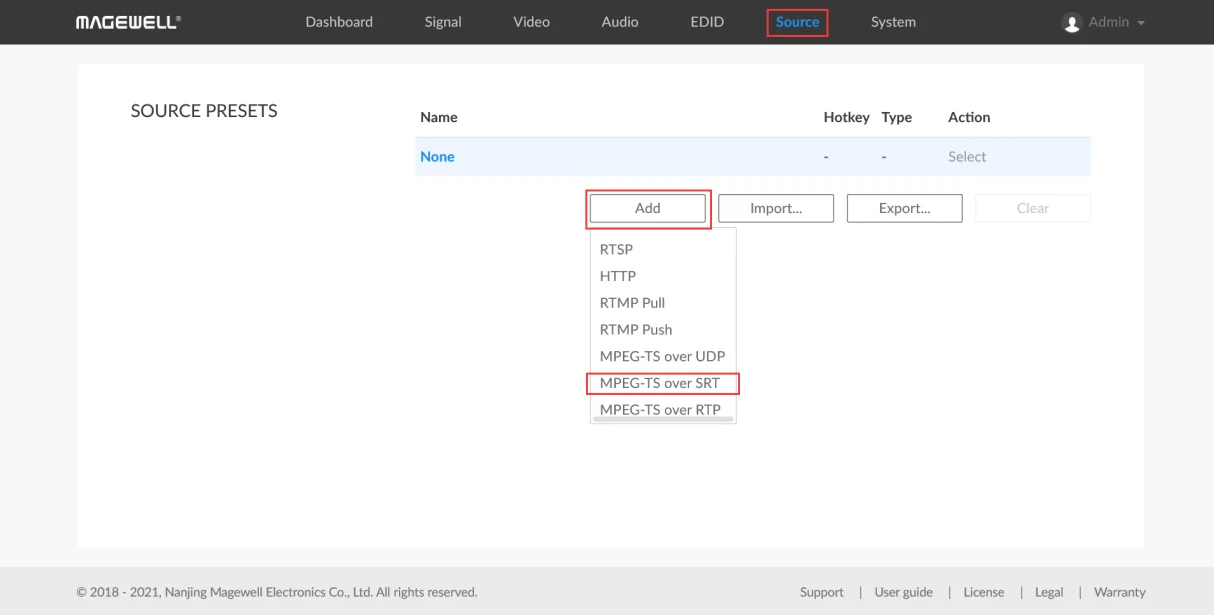Image resolution: width=1214 pixels, height=615 pixels.
Task: Pick MPEG-TS over UDP
Action: 662,357
